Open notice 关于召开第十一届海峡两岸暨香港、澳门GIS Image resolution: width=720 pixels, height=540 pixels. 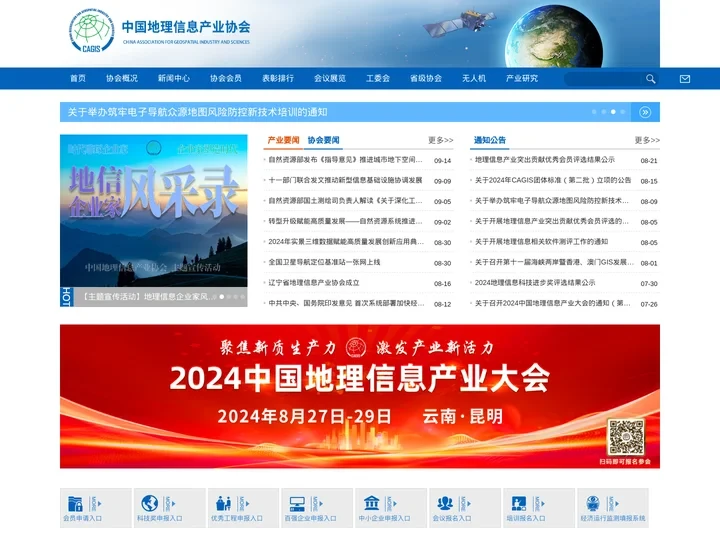pyautogui.click(x=554, y=262)
